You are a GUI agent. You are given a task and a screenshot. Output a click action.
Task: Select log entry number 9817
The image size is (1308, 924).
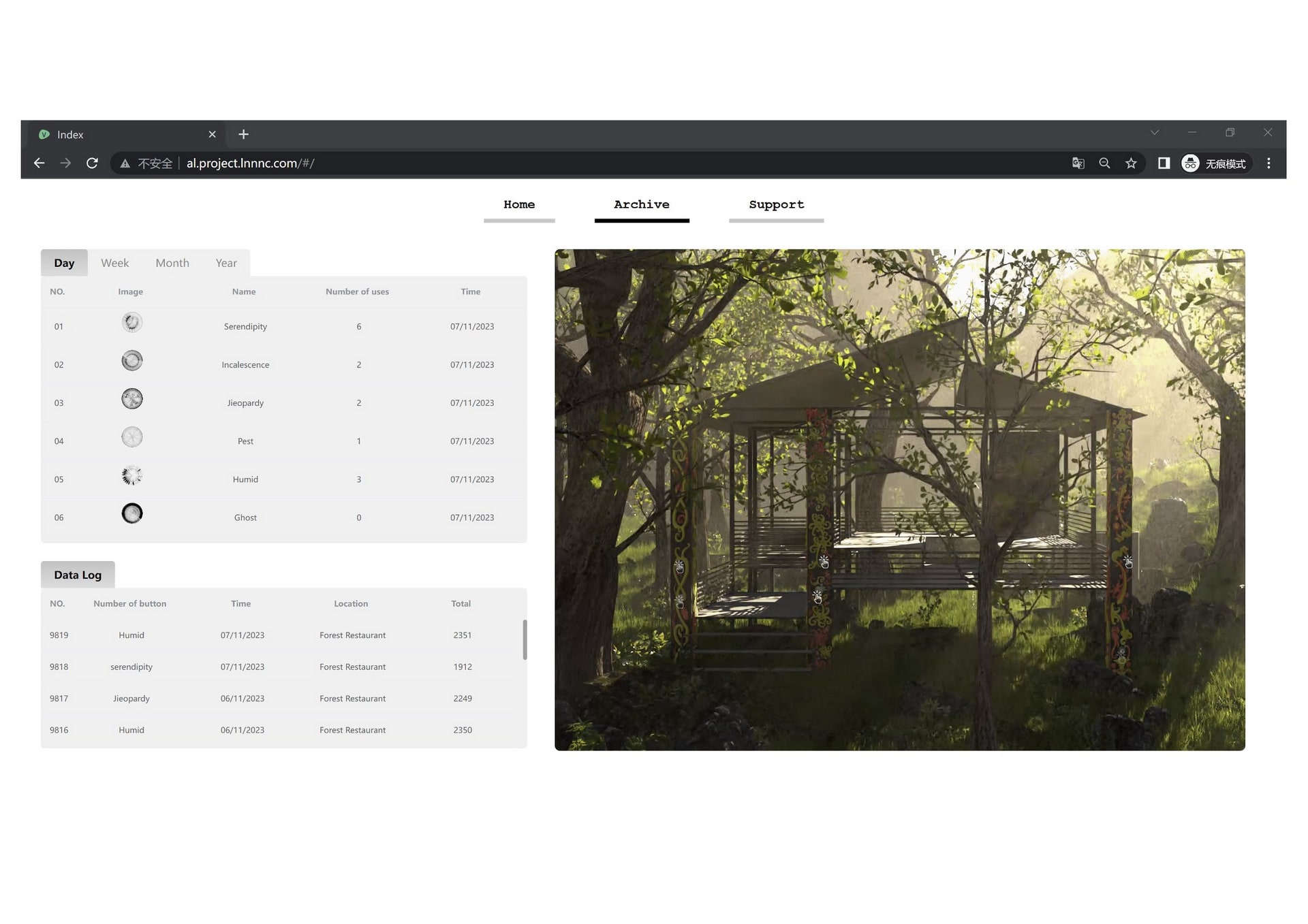click(x=59, y=699)
